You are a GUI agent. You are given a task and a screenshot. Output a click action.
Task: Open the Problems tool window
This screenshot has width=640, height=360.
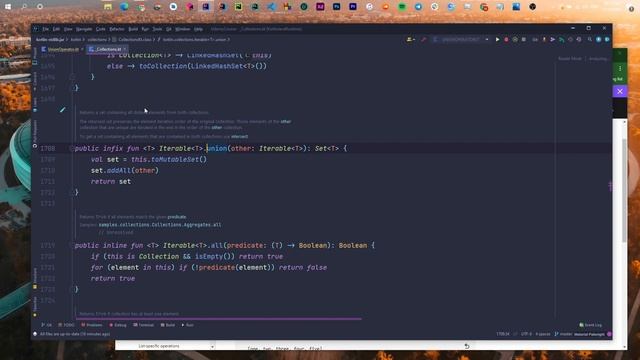coord(92,325)
